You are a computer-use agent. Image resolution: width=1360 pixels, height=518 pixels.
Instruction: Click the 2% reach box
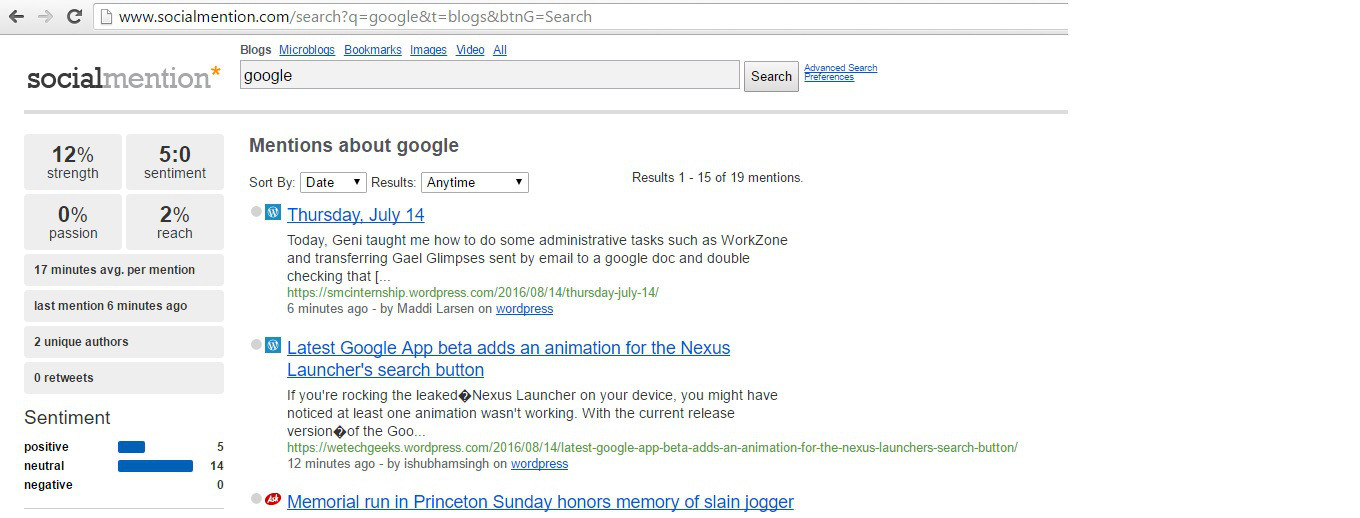pyautogui.click(x=175, y=222)
